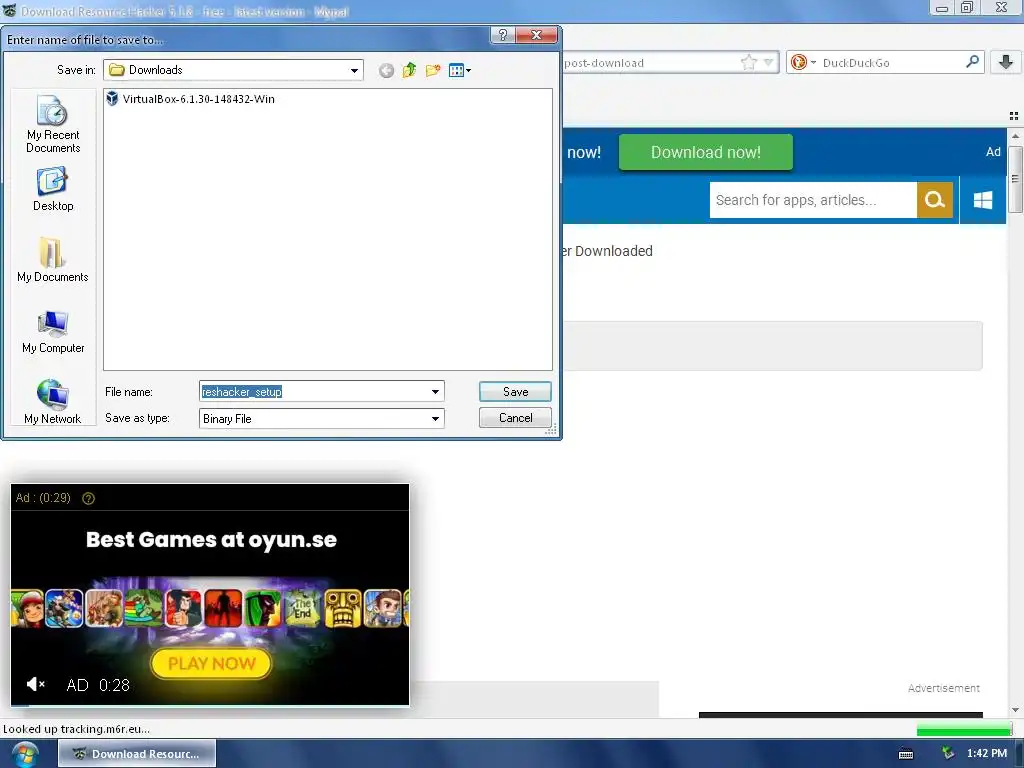This screenshot has width=1024, height=768.
Task: Open the bookmark star dropdown arrow
Action: coord(769,63)
